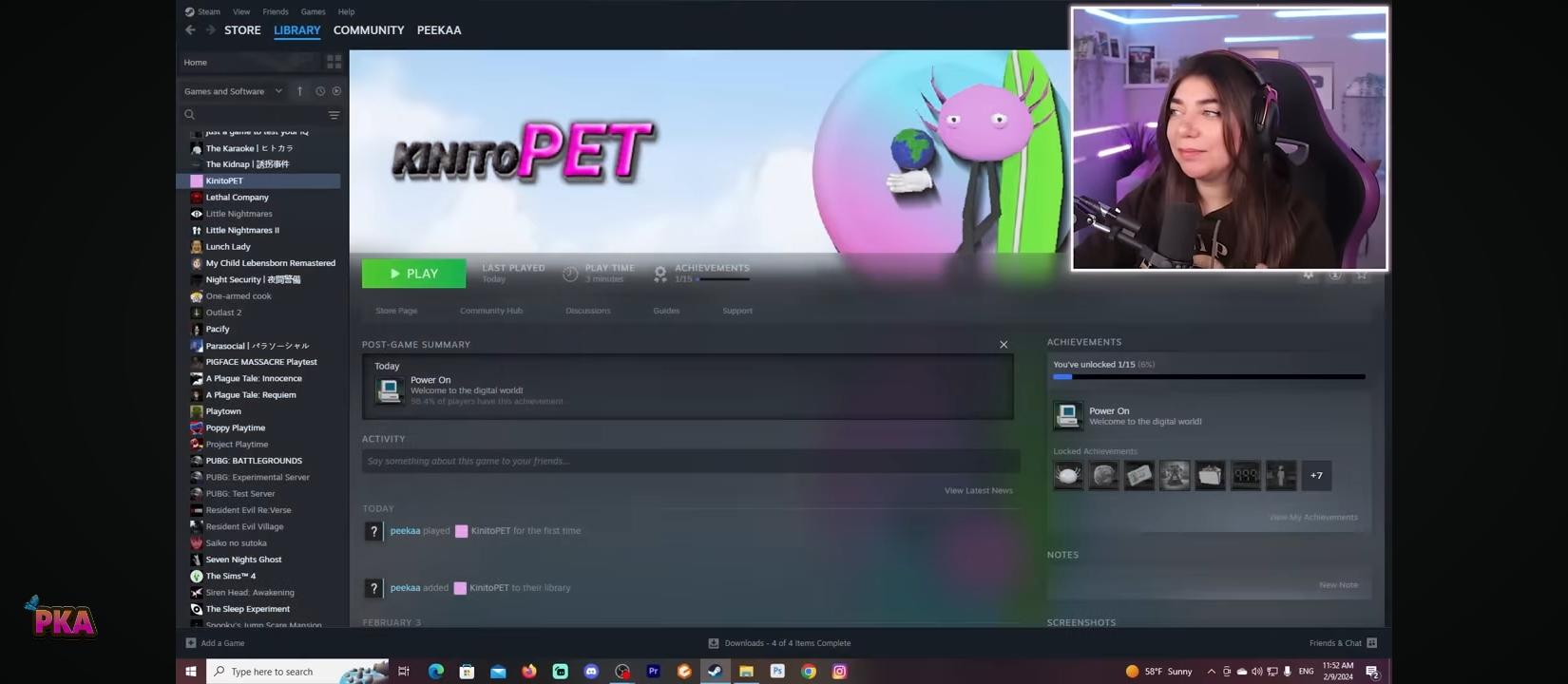This screenshot has height=684, width=1568.
Task: Open Downloads from the bottom bar
Action: tap(779, 643)
